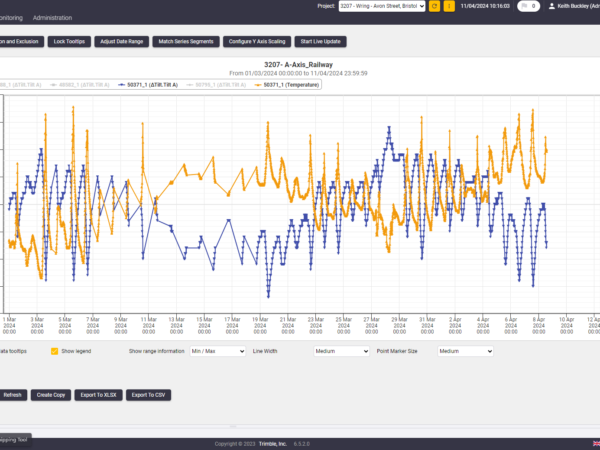Click the Trimble, Inc. footer text

[x=273, y=444]
